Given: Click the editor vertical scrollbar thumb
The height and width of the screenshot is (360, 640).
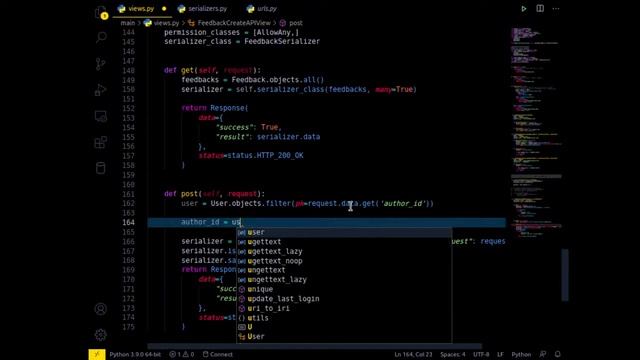Looking at the screenshot, I should (565, 275).
